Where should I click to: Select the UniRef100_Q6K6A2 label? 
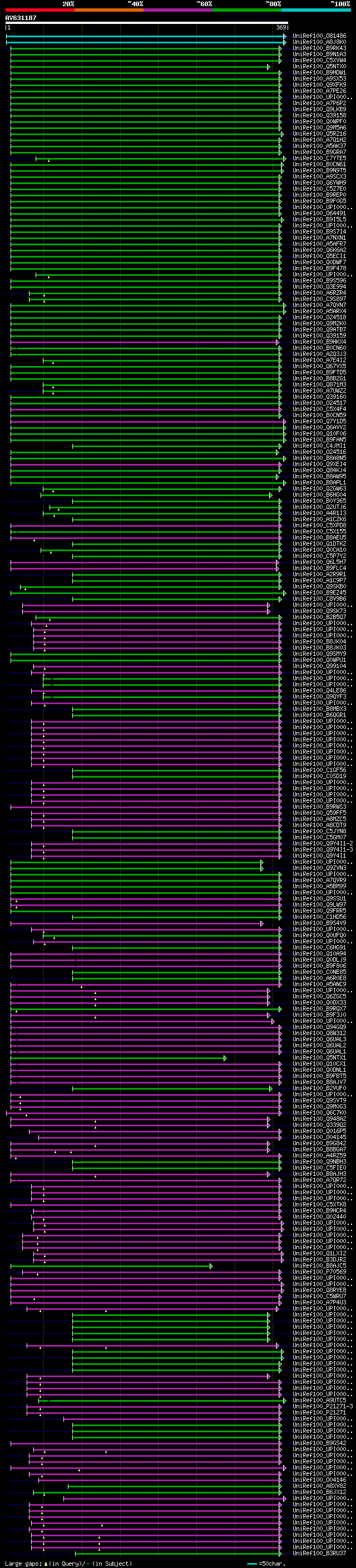[x=319, y=250]
